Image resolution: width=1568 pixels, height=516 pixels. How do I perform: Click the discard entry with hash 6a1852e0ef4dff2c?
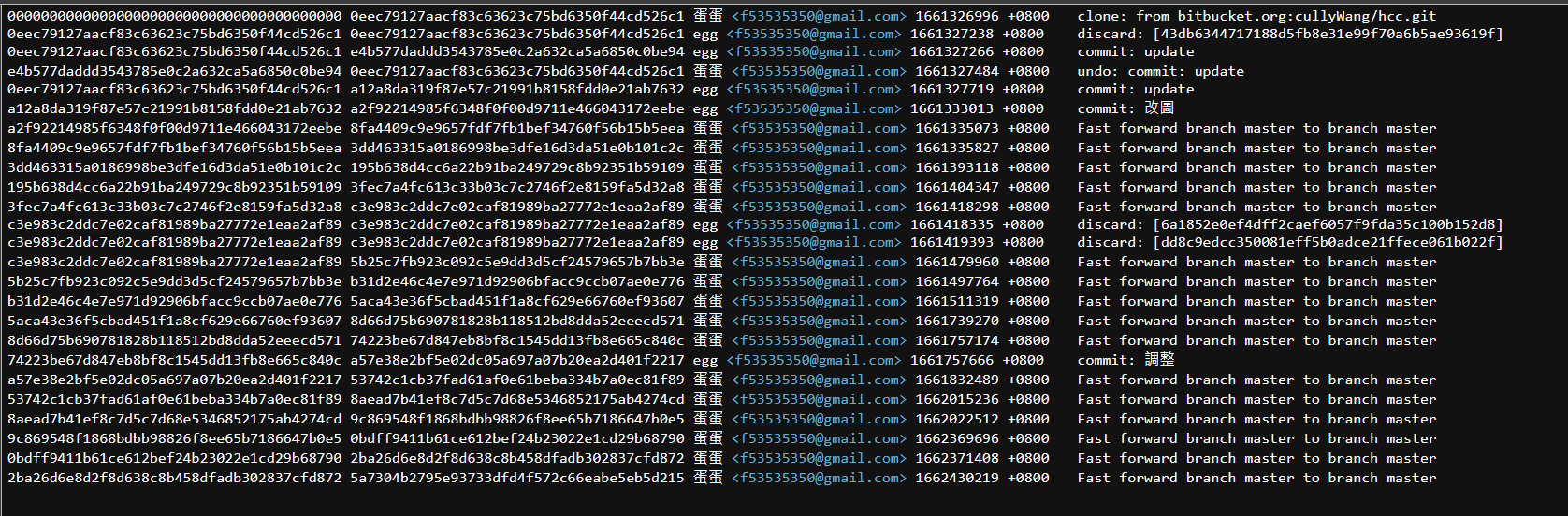coord(1290,224)
